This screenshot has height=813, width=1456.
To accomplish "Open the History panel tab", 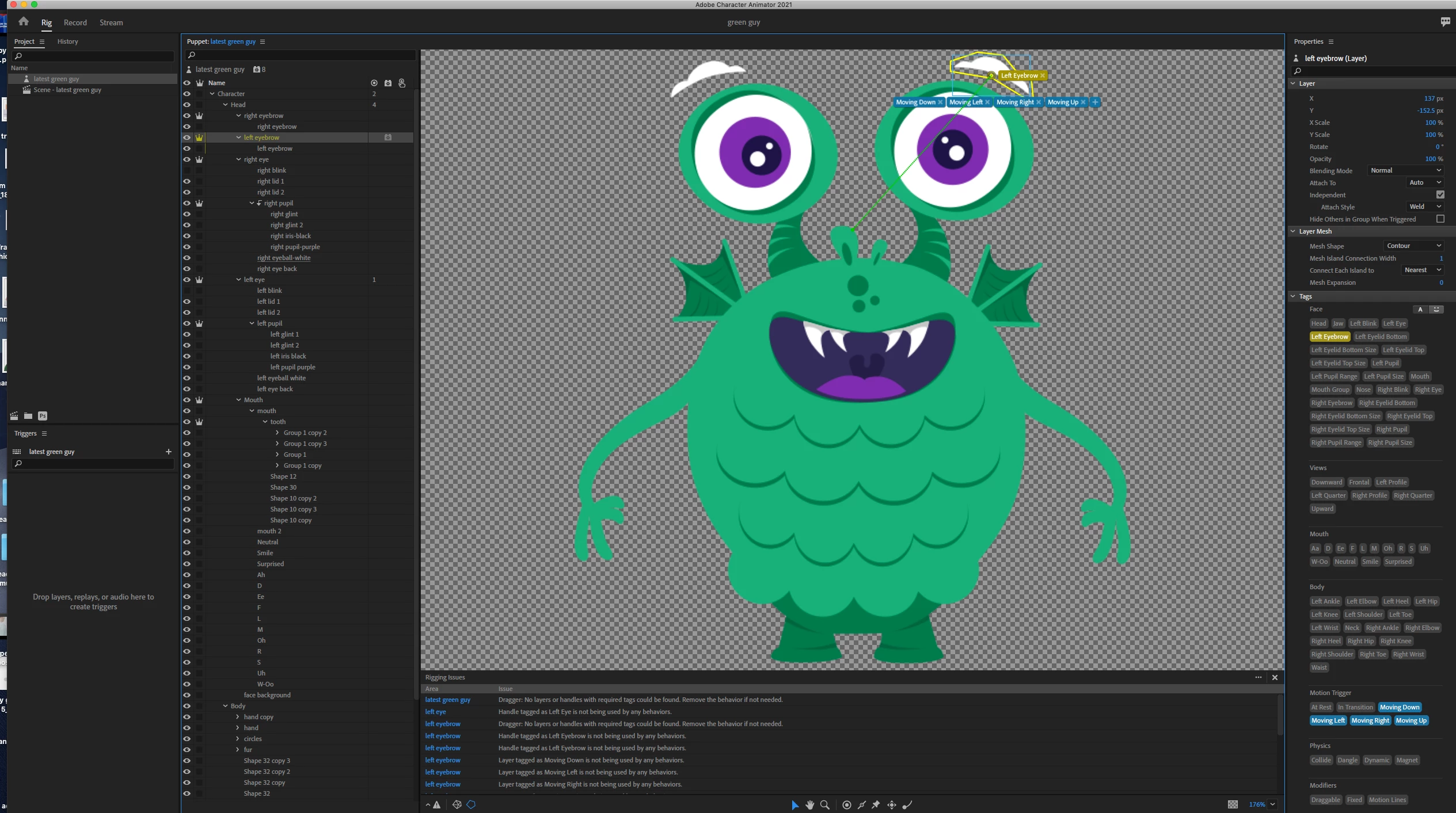I will [67, 41].
